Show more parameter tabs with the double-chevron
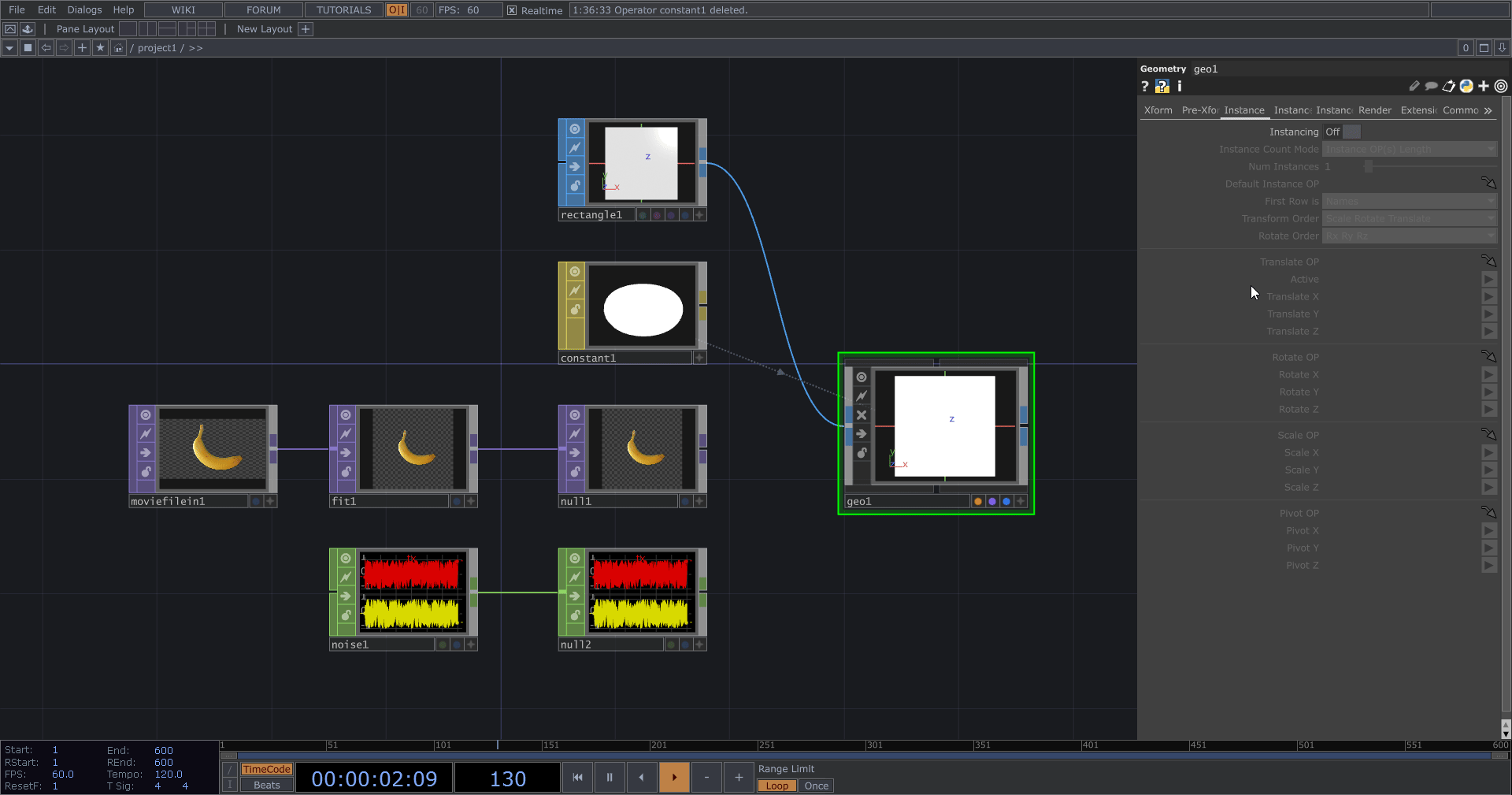1512x795 pixels. 1488,111
